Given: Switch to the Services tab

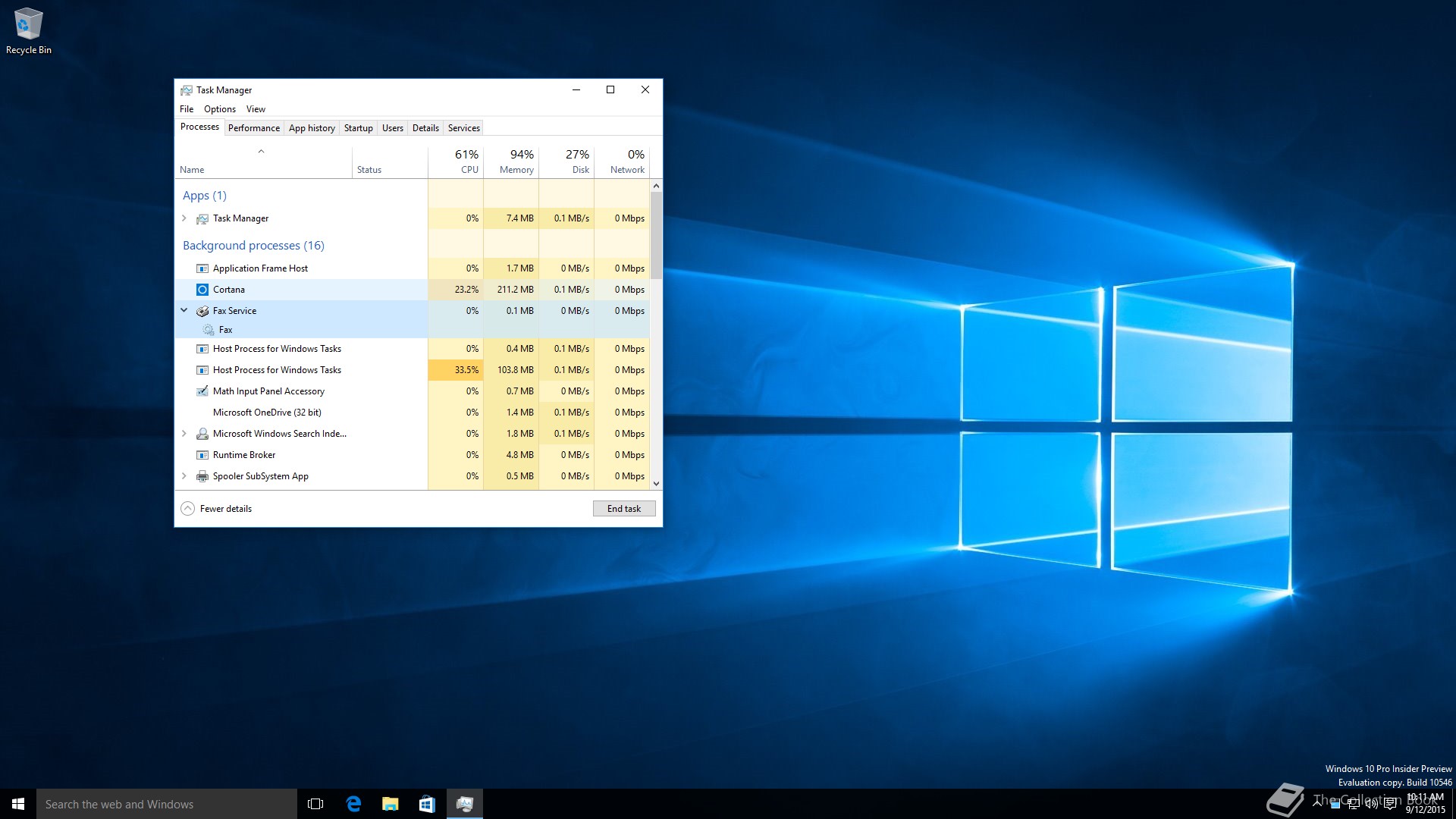Looking at the screenshot, I should click(x=464, y=128).
